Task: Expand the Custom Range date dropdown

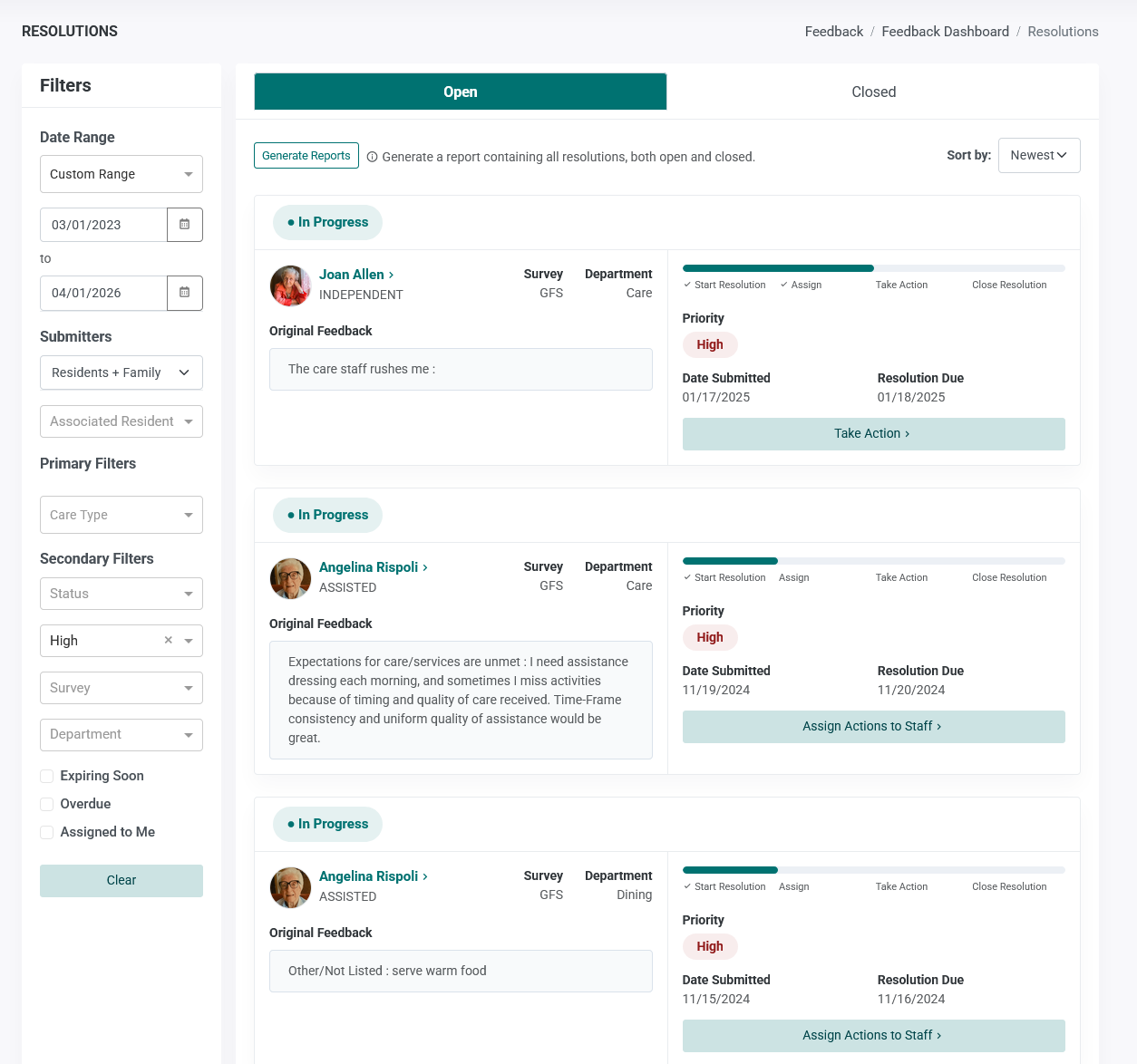Action: tap(121, 174)
